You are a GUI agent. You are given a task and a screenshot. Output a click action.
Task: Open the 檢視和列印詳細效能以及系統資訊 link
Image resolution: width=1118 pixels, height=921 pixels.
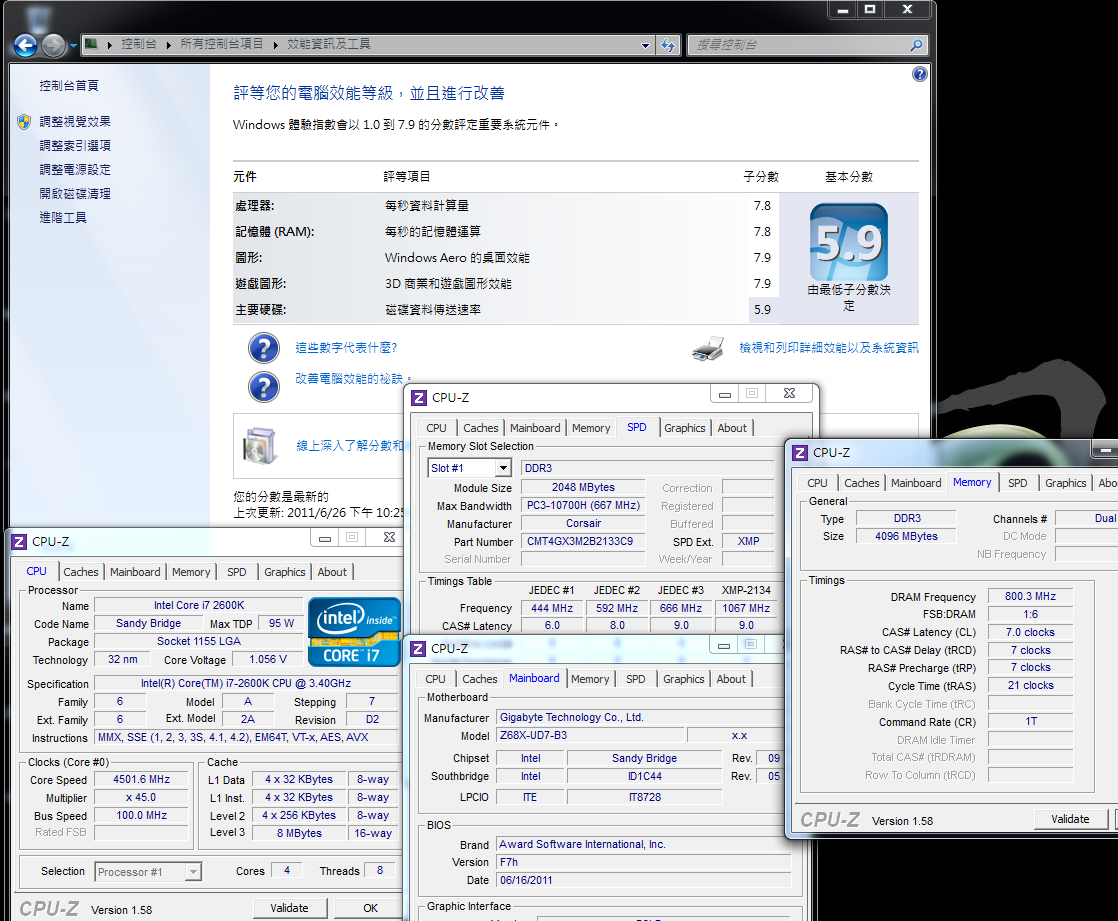[829, 348]
